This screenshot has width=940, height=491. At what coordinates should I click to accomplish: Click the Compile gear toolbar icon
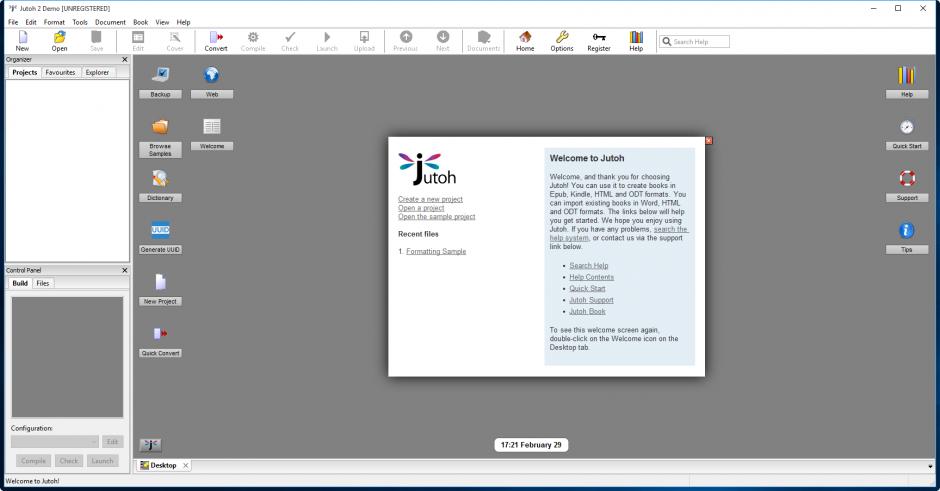click(x=253, y=41)
